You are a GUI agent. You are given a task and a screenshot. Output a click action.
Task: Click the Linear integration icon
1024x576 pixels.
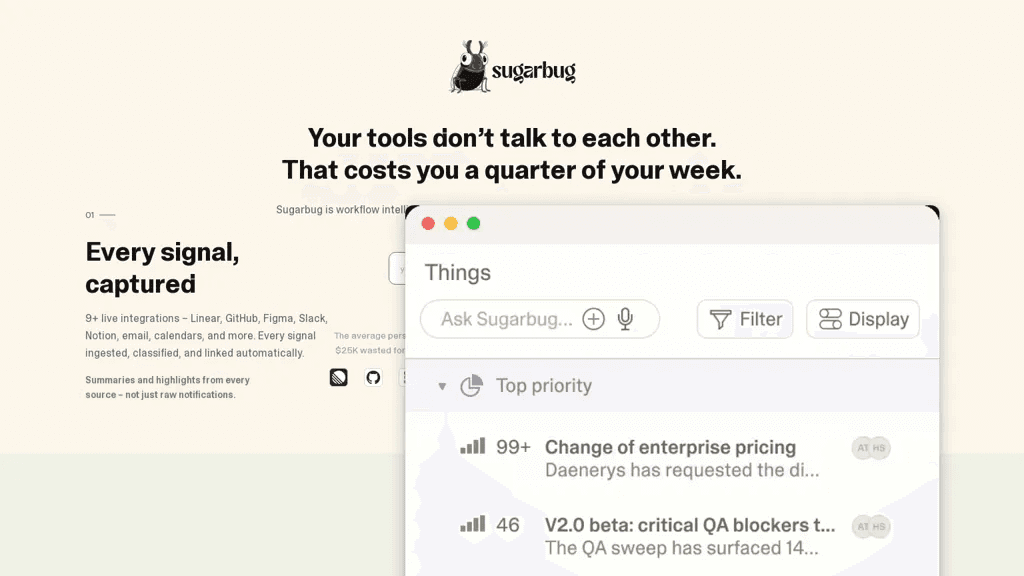click(338, 377)
